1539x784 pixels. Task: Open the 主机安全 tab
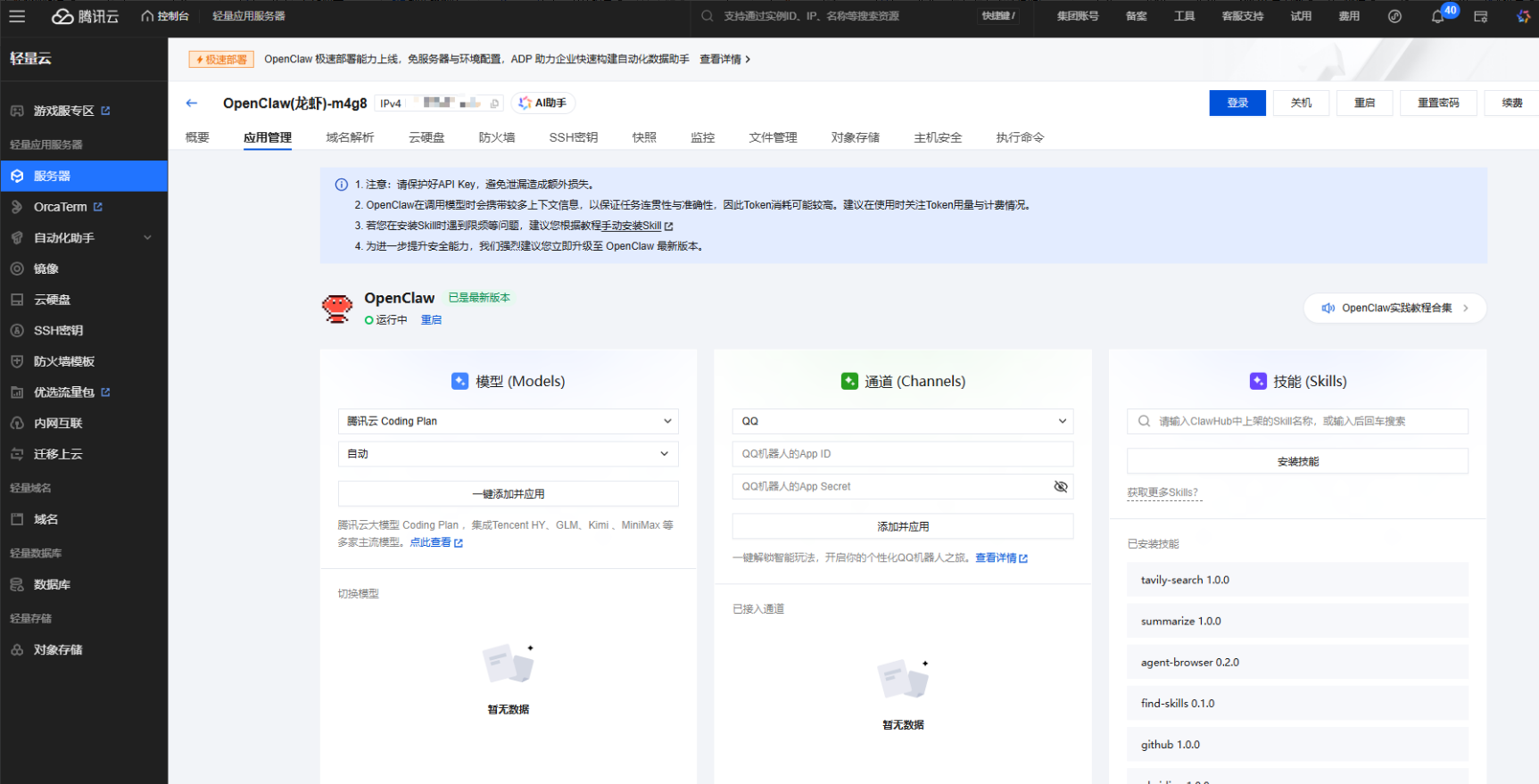point(938,137)
